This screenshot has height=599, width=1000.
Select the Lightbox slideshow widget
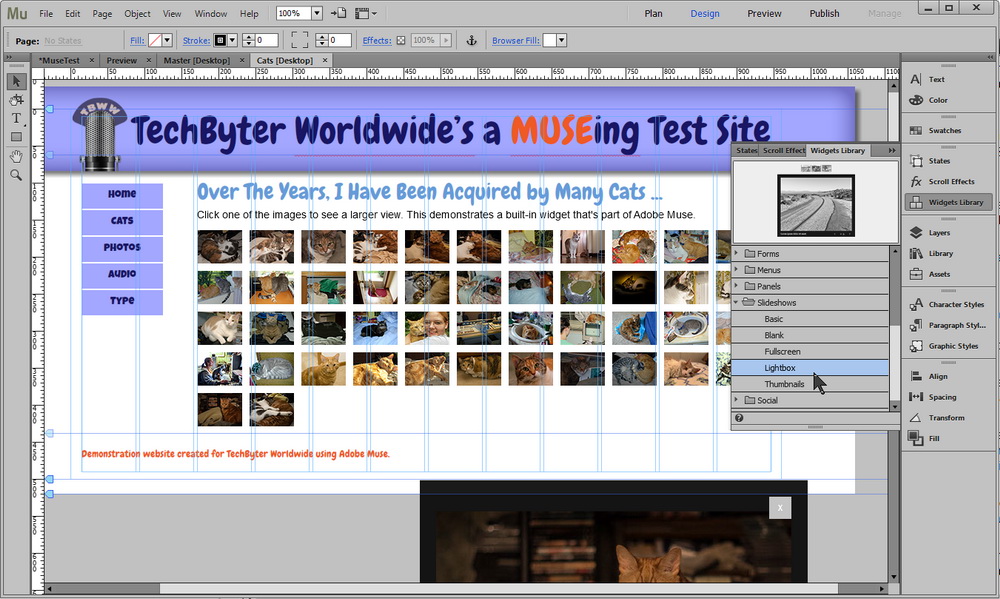[x=810, y=367]
